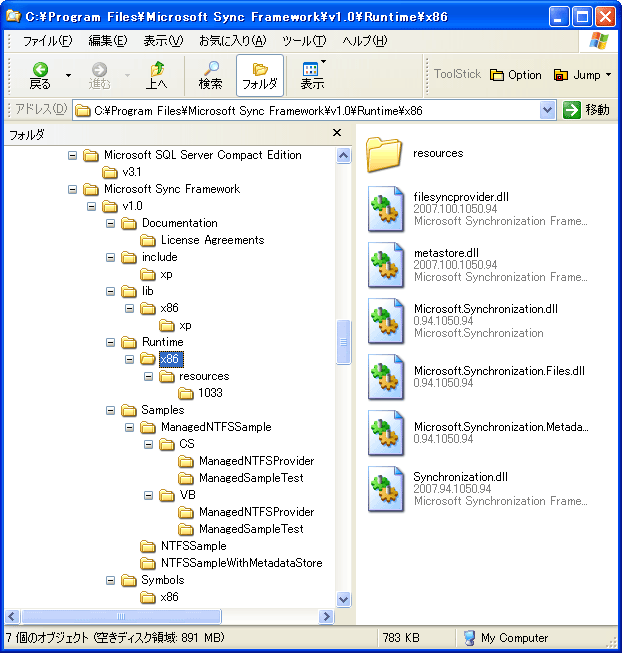Collapse the Symbols tree node

point(110,581)
